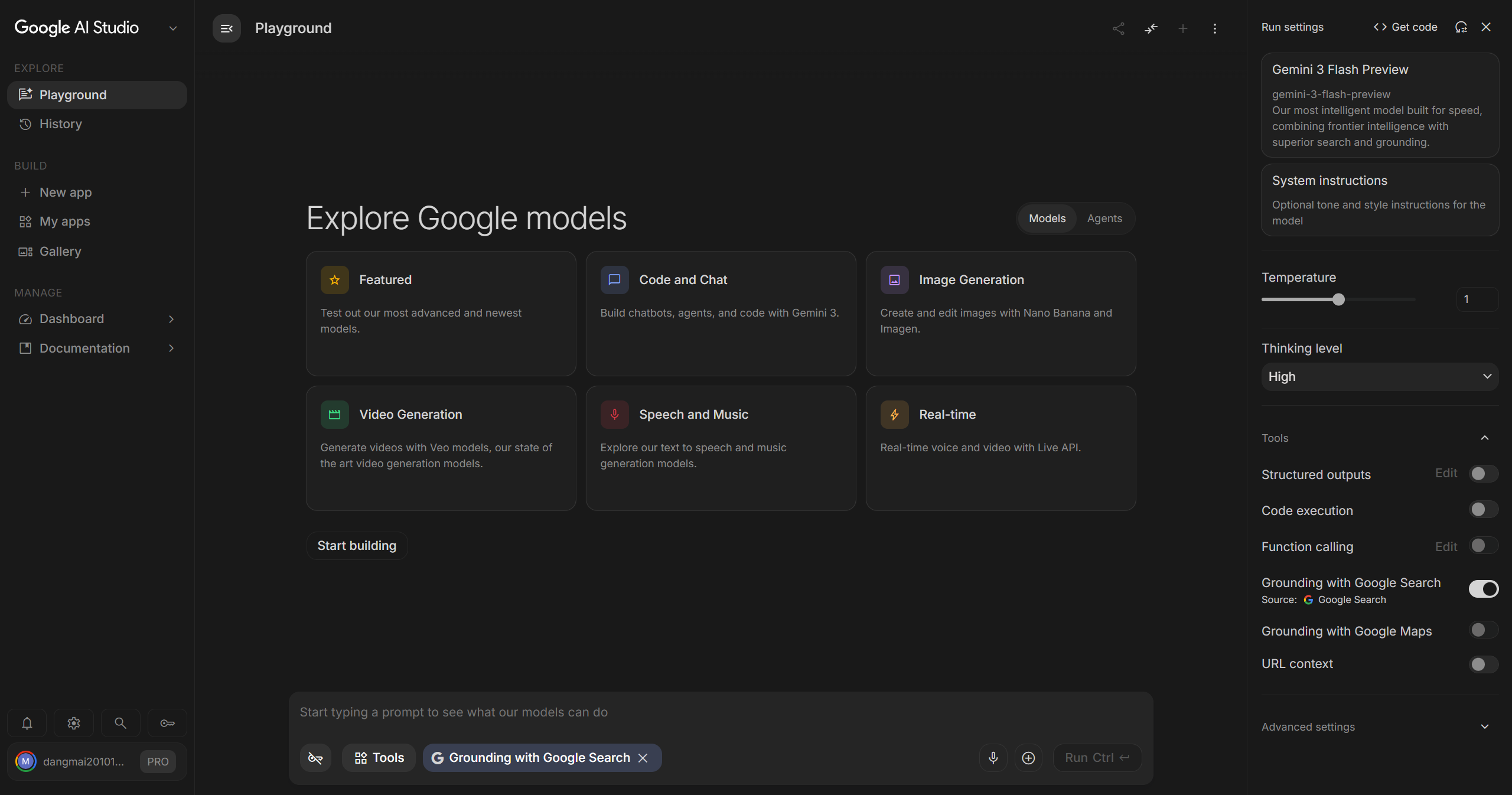1512x795 pixels.
Task: Open the Tools button in the prompt bar
Action: pyautogui.click(x=379, y=758)
